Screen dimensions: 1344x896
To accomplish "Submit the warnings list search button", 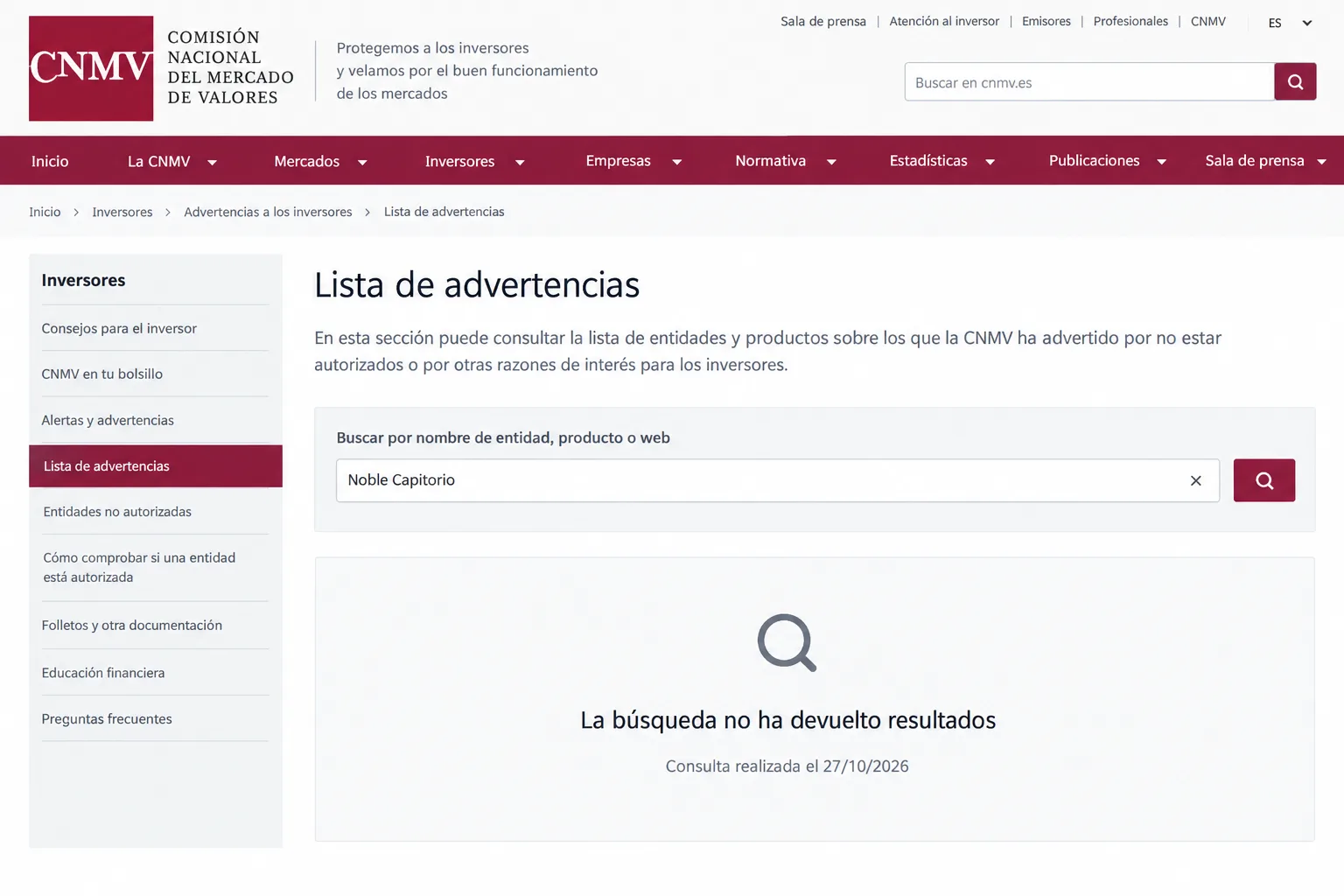I will [x=1264, y=480].
